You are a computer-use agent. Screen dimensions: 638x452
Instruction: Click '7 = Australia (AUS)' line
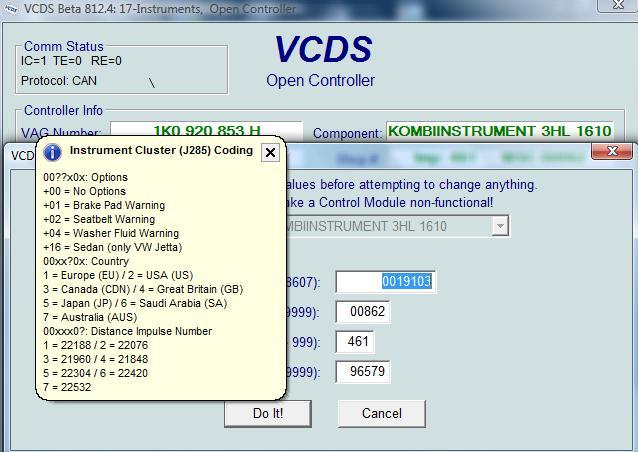click(90, 317)
